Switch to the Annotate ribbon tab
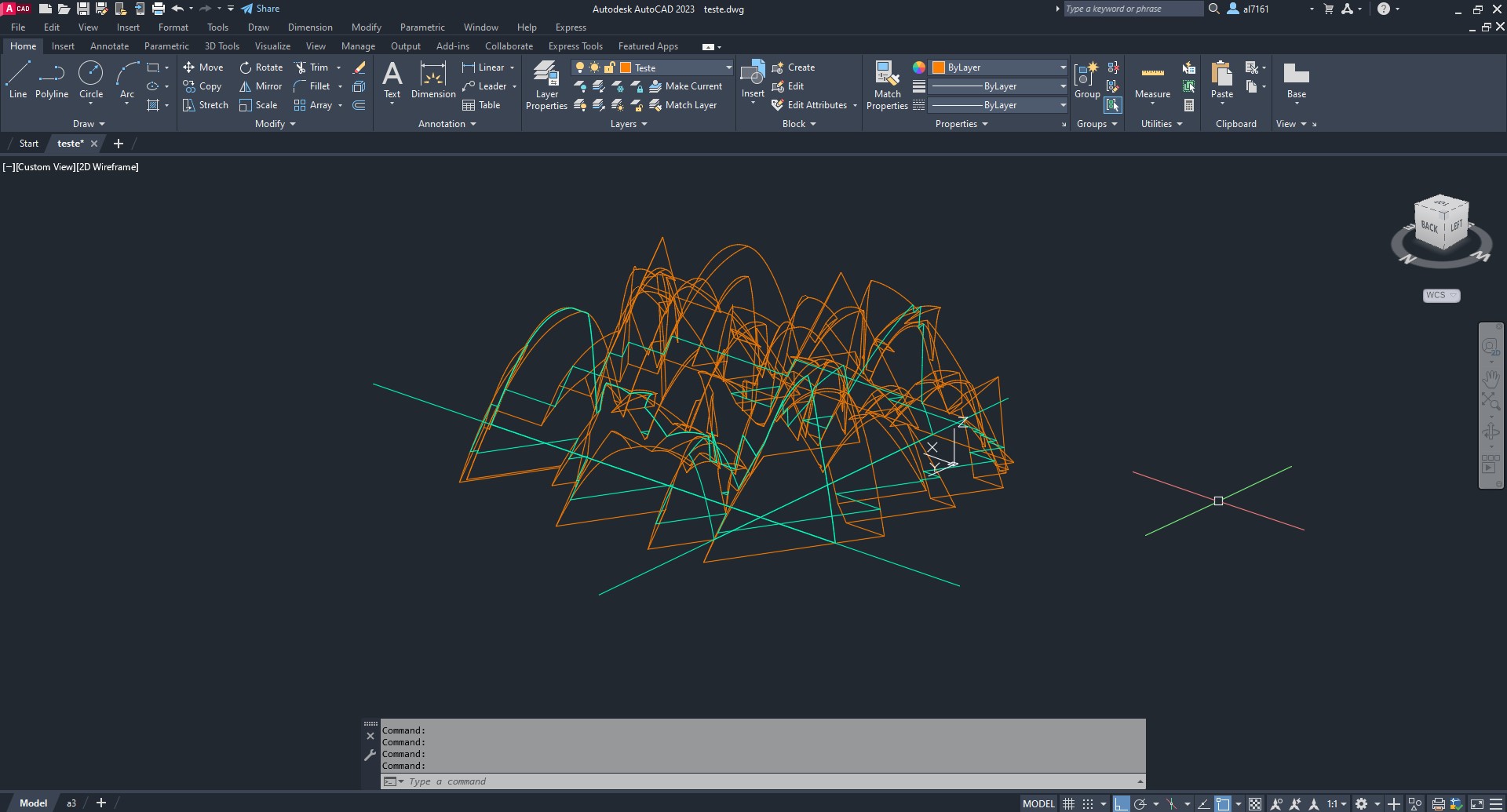 109,46
